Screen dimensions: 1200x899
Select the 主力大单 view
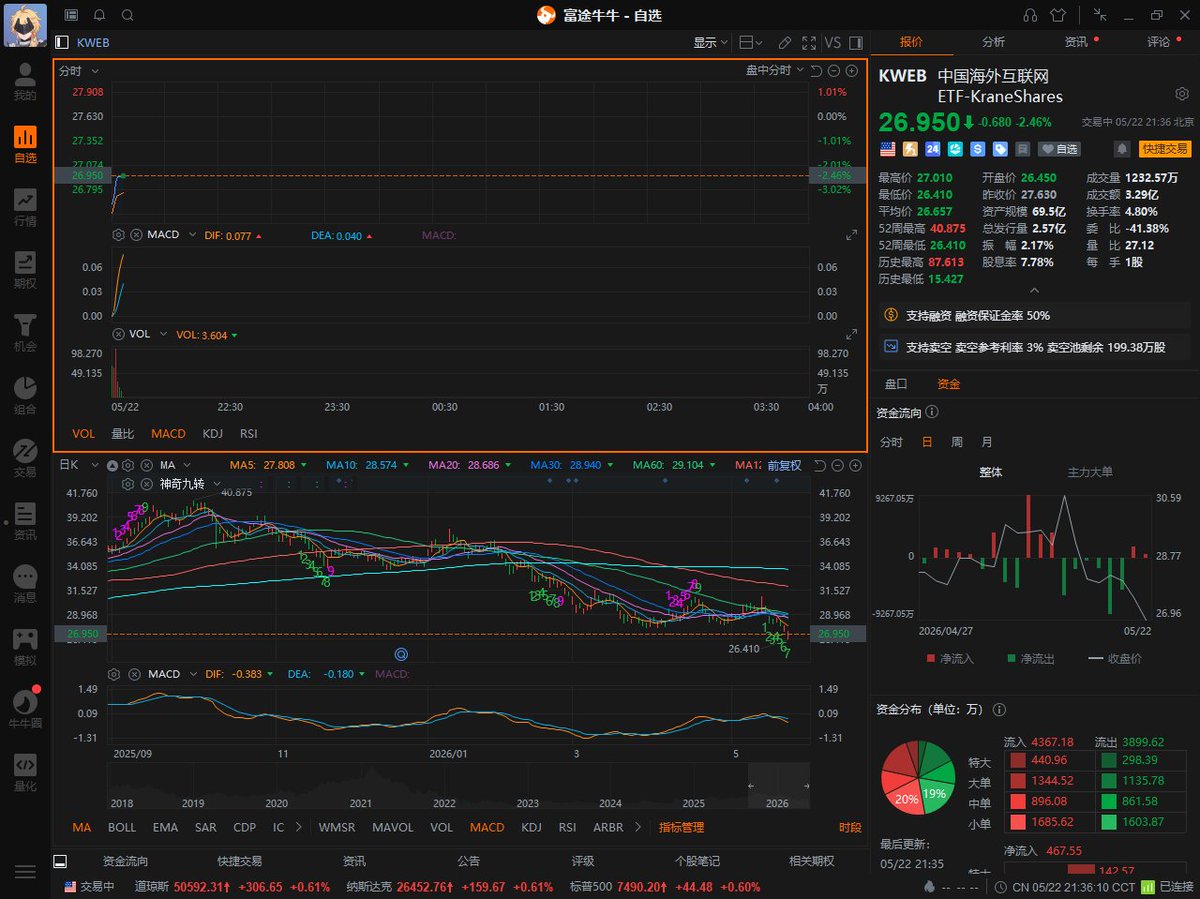coord(1090,472)
